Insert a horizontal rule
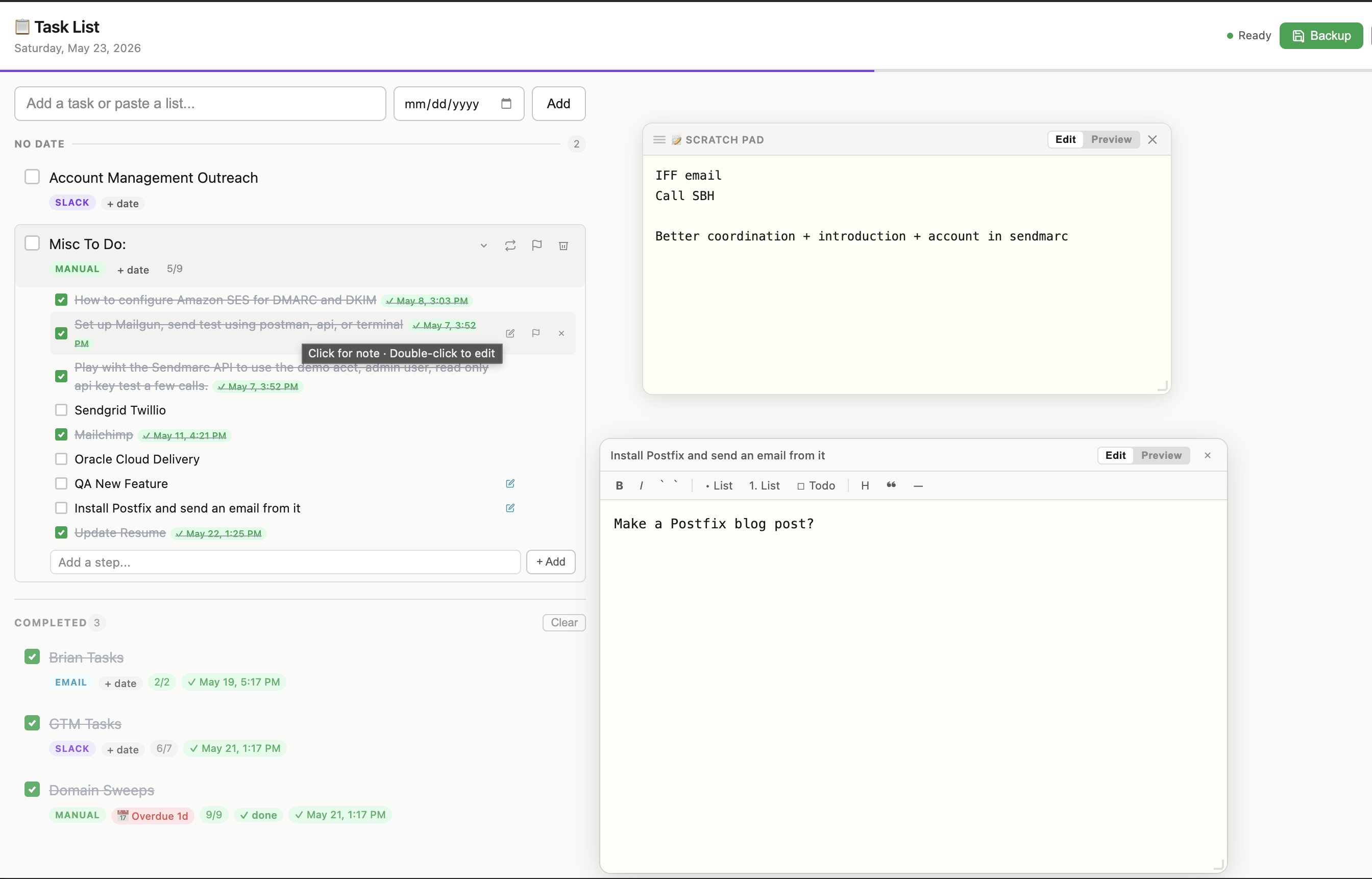Image resolution: width=1372 pixels, height=879 pixels. (x=918, y=486)
